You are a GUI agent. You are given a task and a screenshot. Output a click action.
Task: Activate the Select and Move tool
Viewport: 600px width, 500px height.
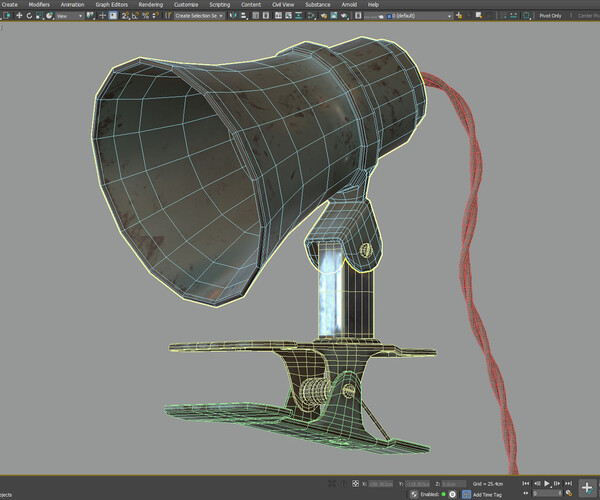19,16
